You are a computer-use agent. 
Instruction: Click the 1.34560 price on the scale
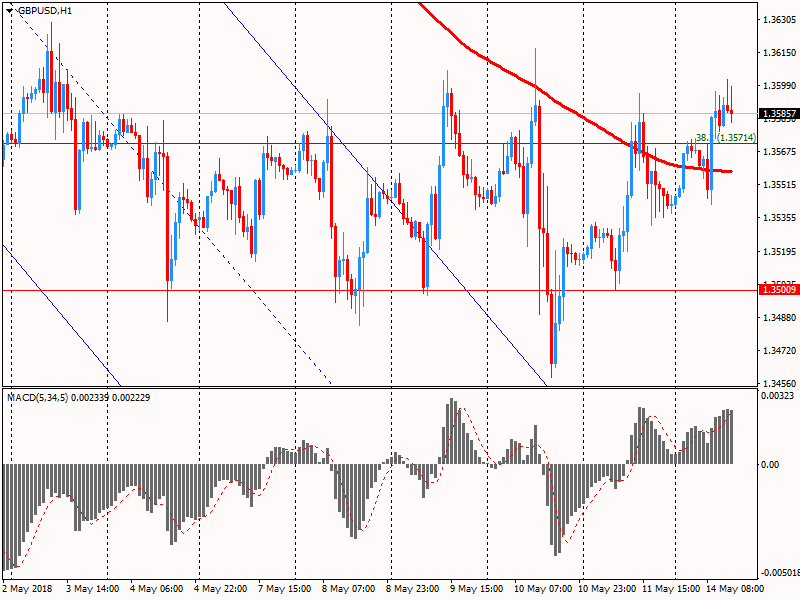778,383
